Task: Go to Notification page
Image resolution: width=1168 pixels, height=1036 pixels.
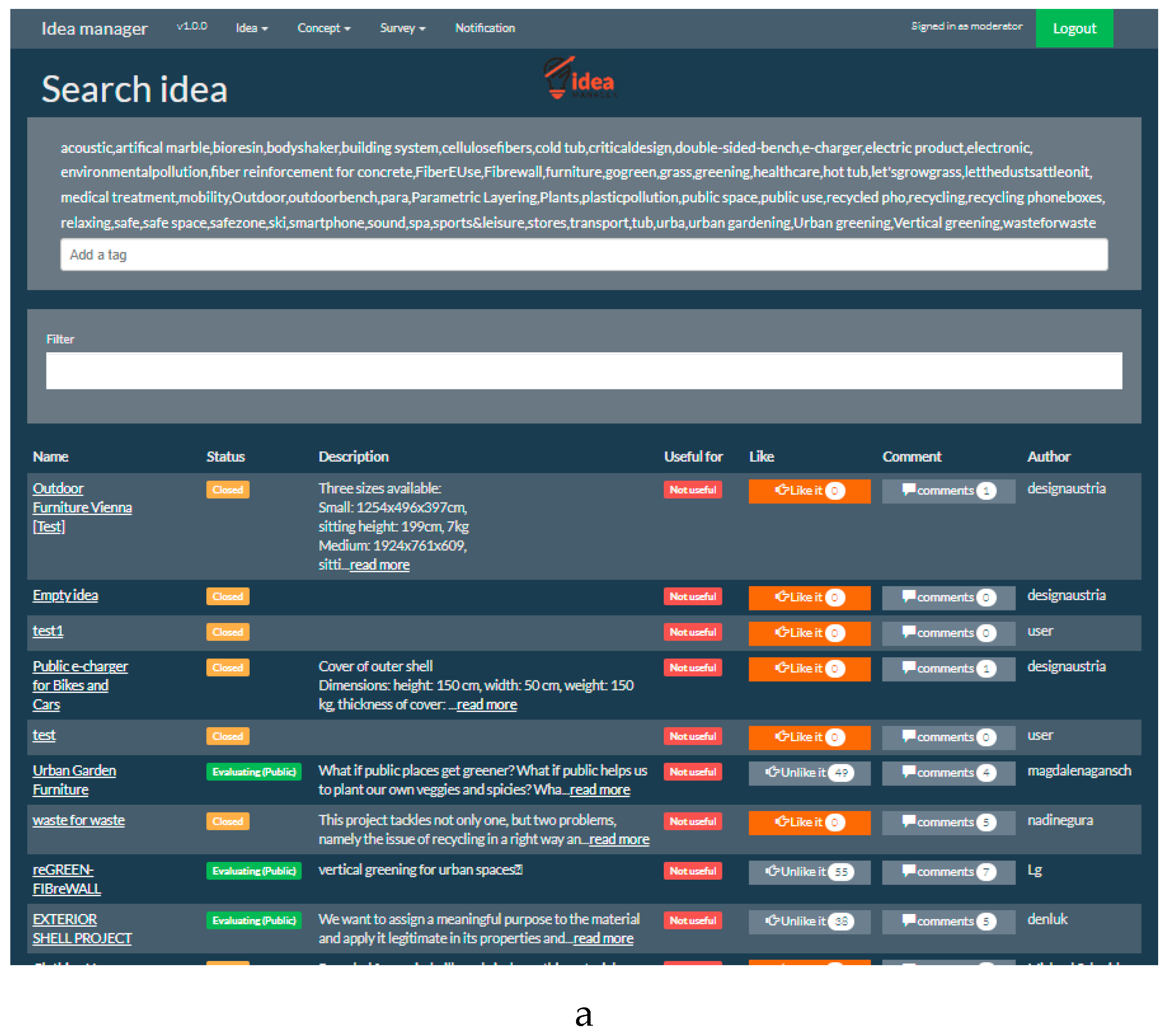Action: coord(485,28)
